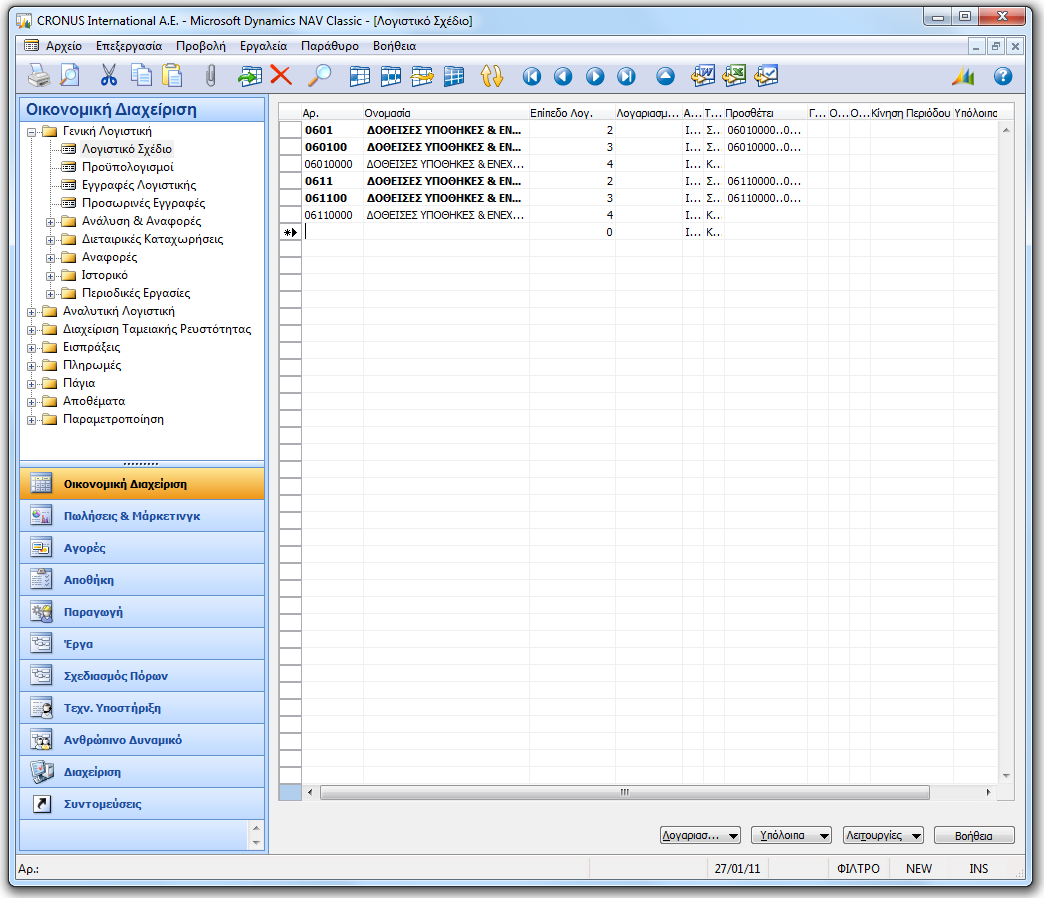Expand the Ανάλυση & Αναφορές folder

(50, 222)
